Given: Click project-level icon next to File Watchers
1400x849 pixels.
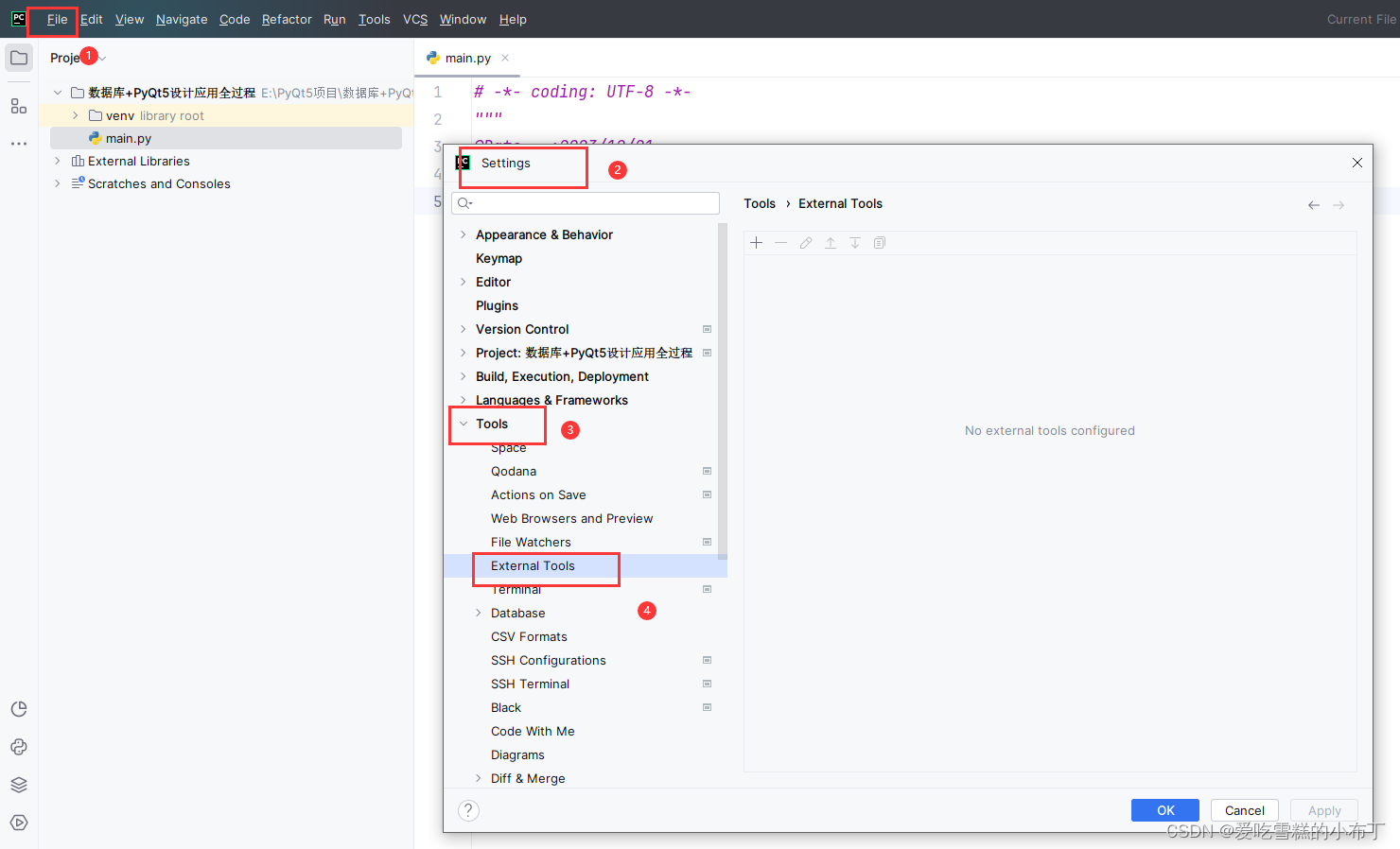Looking at the screenshot, I should coord(707,542).
